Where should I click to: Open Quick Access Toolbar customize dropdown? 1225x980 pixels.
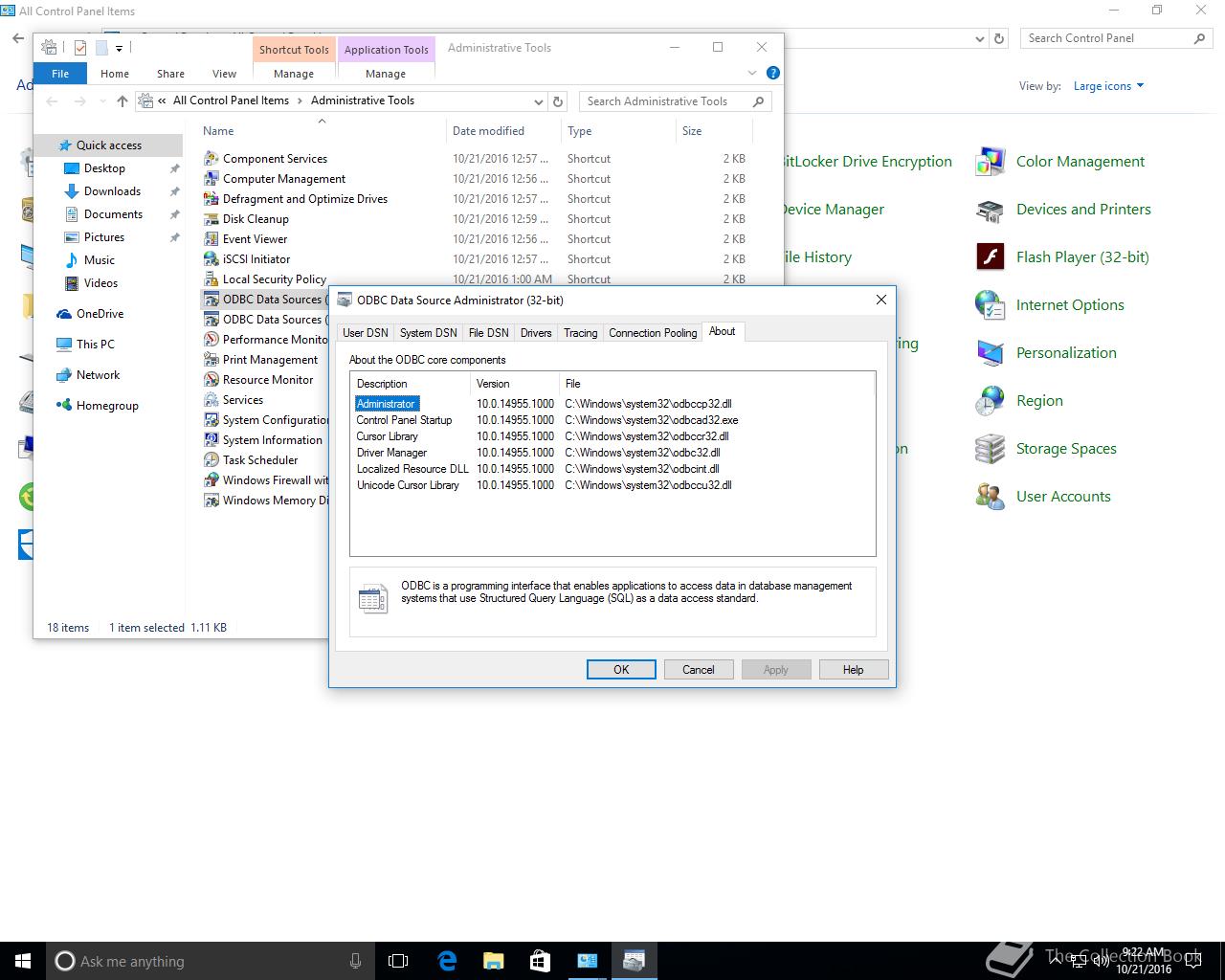[x=120, y=48]
